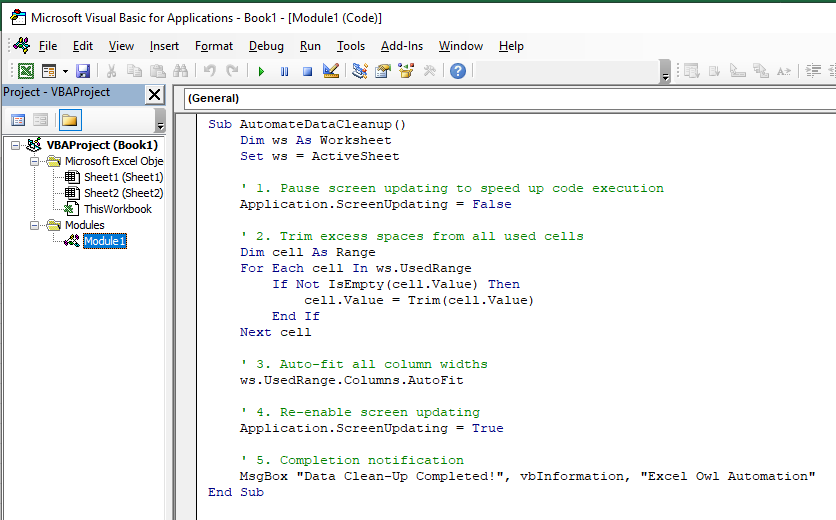Click List Constants edit toolbar icon
836x520 pixels.
[714, 71]
